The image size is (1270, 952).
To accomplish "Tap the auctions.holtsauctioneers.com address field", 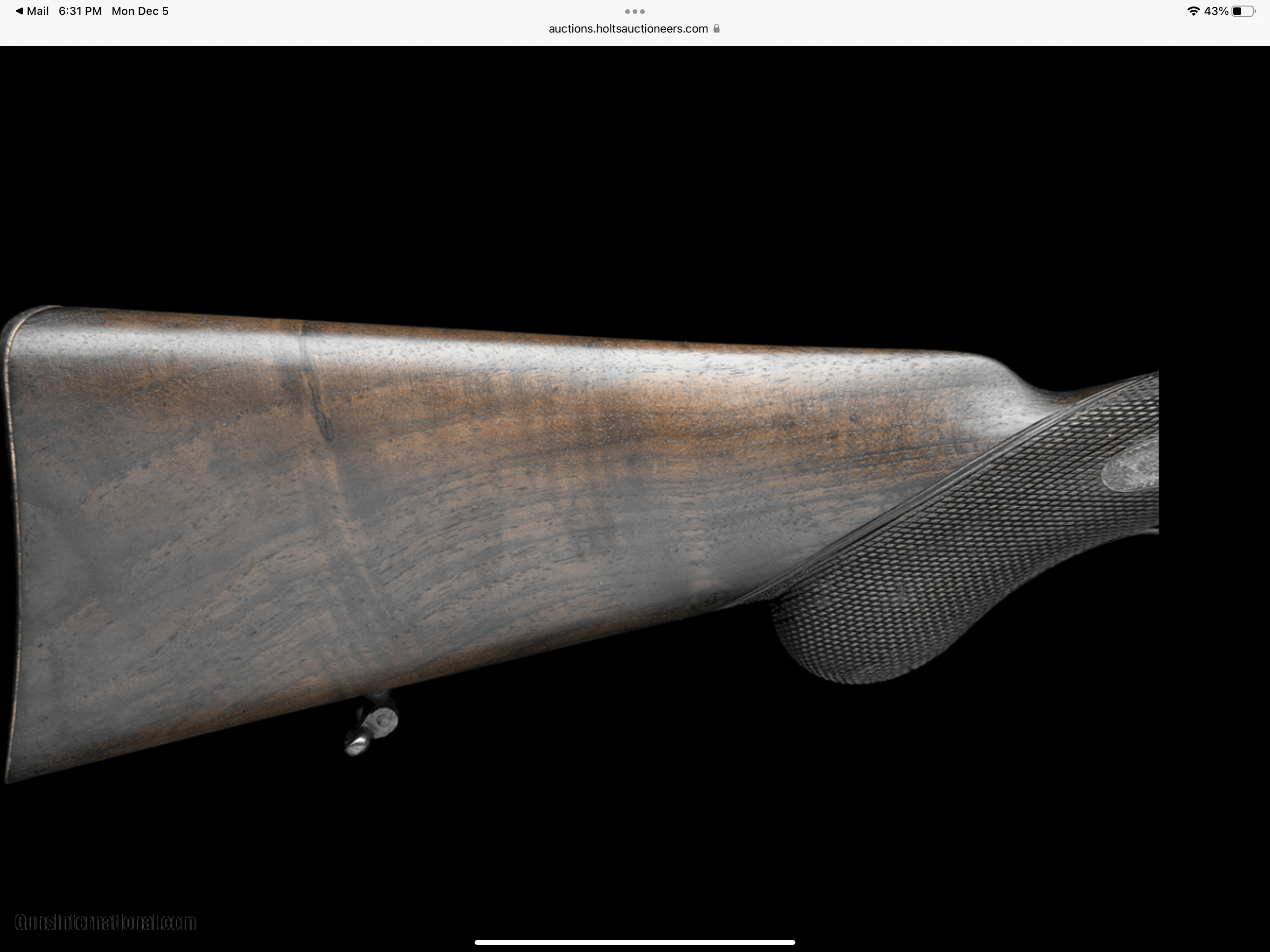I will coord(628,29).
